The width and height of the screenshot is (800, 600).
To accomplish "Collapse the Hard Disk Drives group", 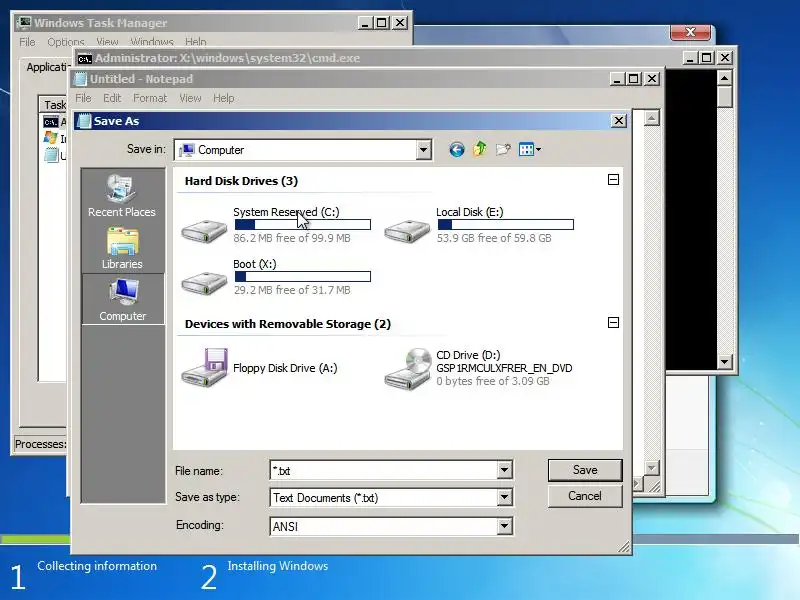I will coord(613,180).
